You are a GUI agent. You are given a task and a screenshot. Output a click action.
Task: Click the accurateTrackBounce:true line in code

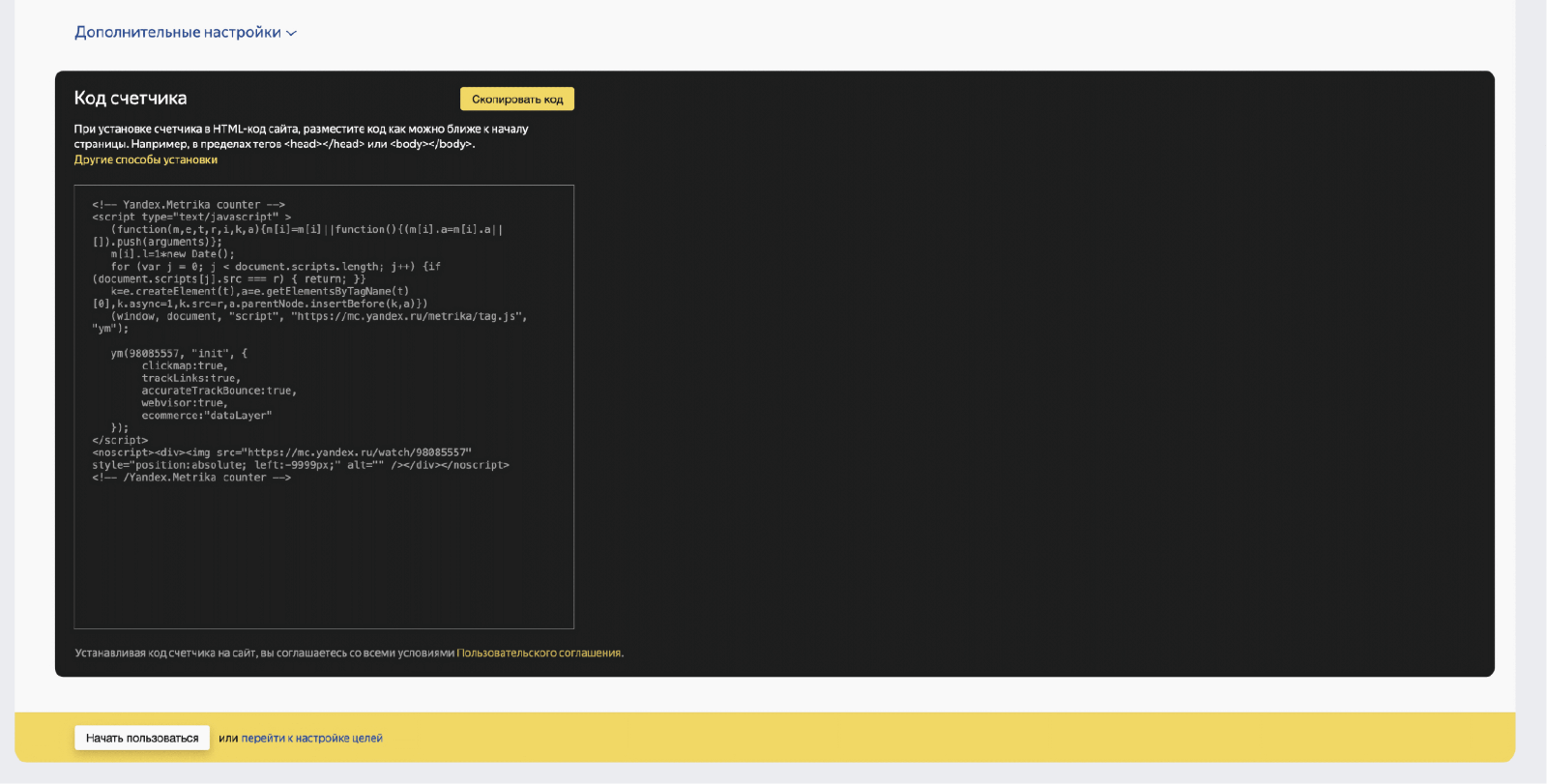coord(219,391)
